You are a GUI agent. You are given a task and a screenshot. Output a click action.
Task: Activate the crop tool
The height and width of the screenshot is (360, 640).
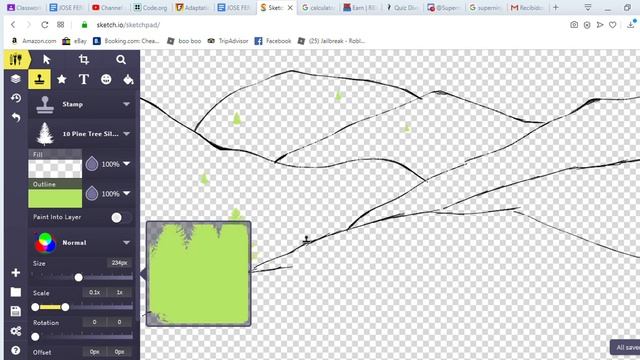(x=84, y=60)
